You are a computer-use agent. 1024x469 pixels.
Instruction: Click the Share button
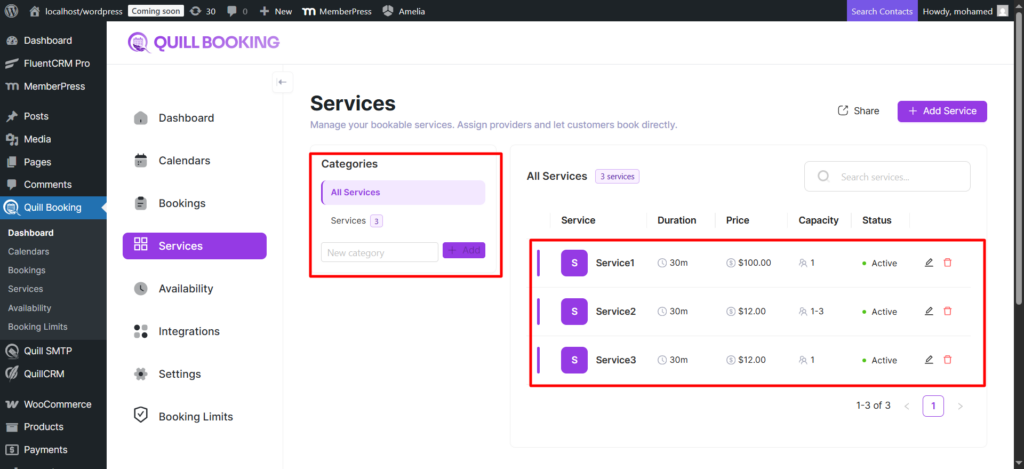858,111
